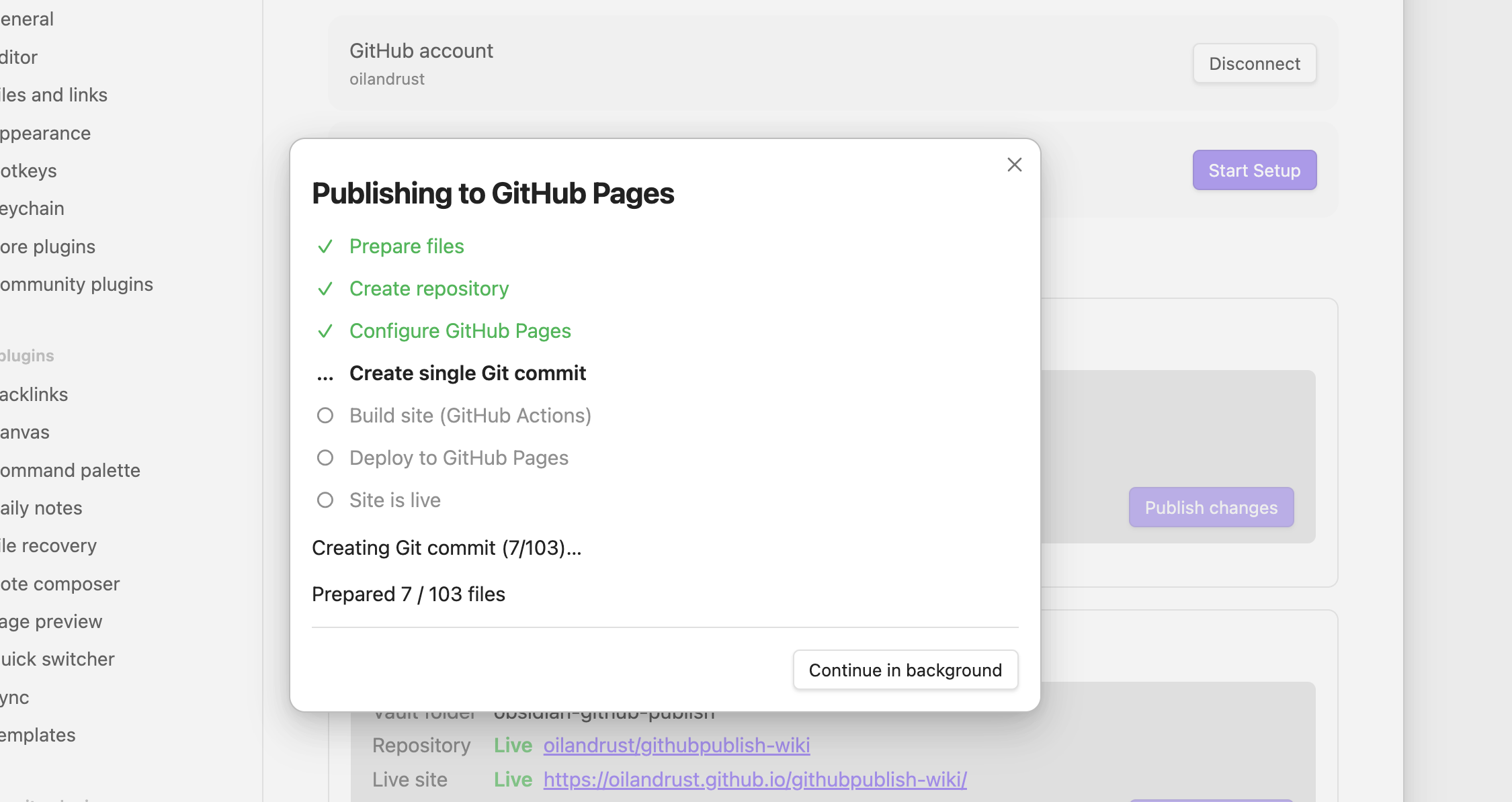
Task: Select Canvas plugin settings
Action: click(x=24, y=432)
